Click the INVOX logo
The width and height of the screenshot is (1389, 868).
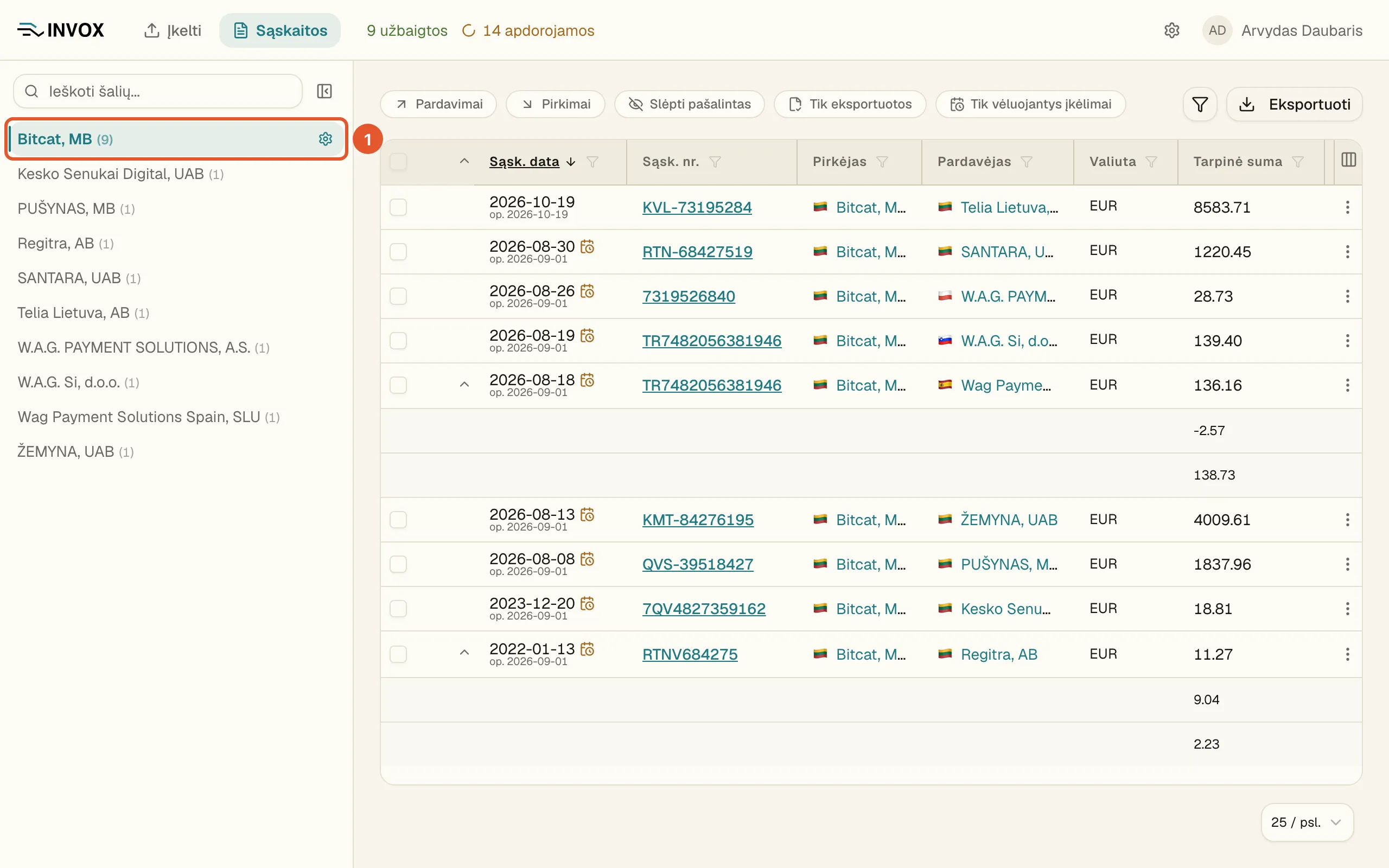[61, 30]
